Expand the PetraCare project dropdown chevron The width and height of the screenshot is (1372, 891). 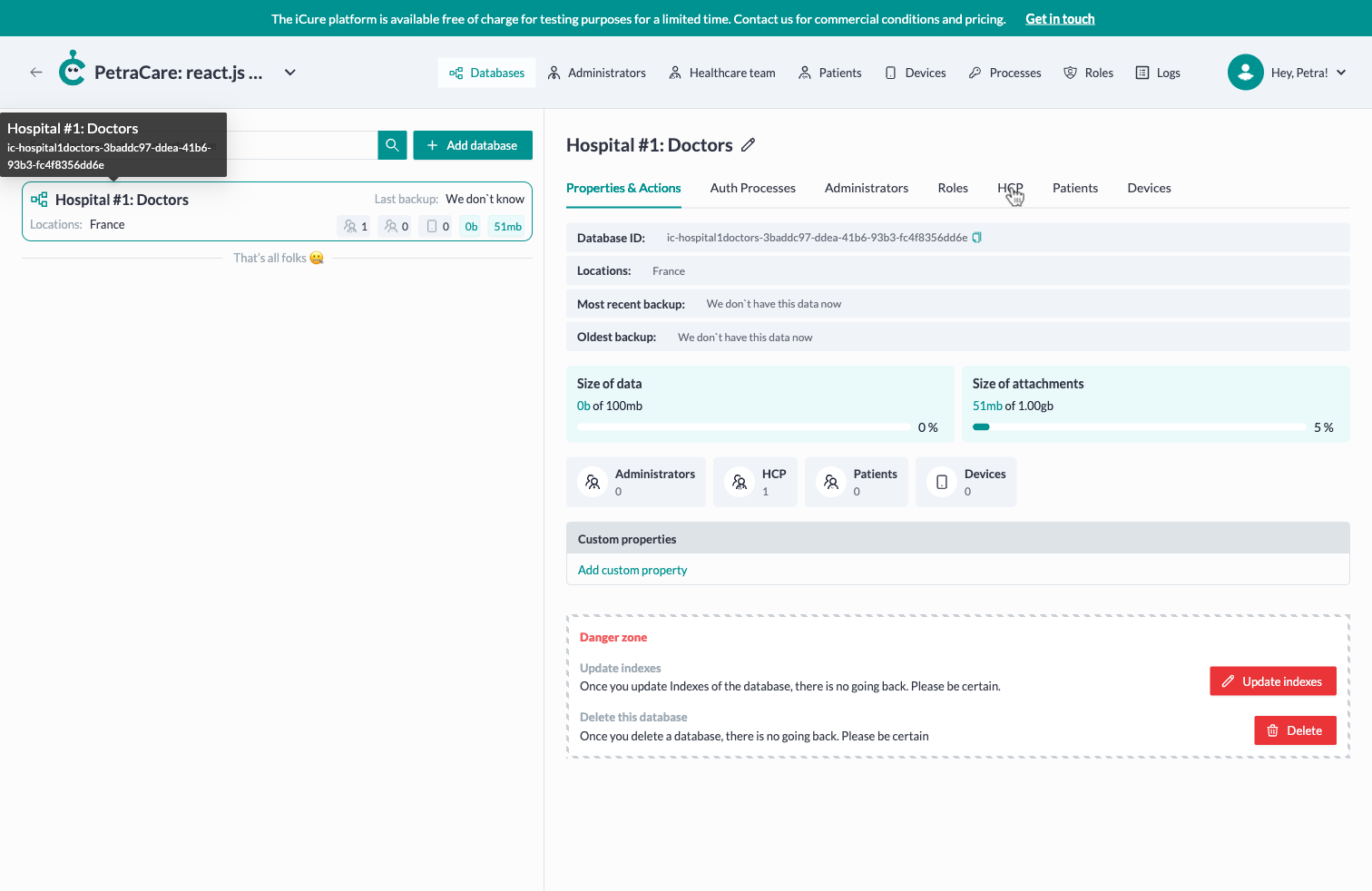(x=290, y=73)
